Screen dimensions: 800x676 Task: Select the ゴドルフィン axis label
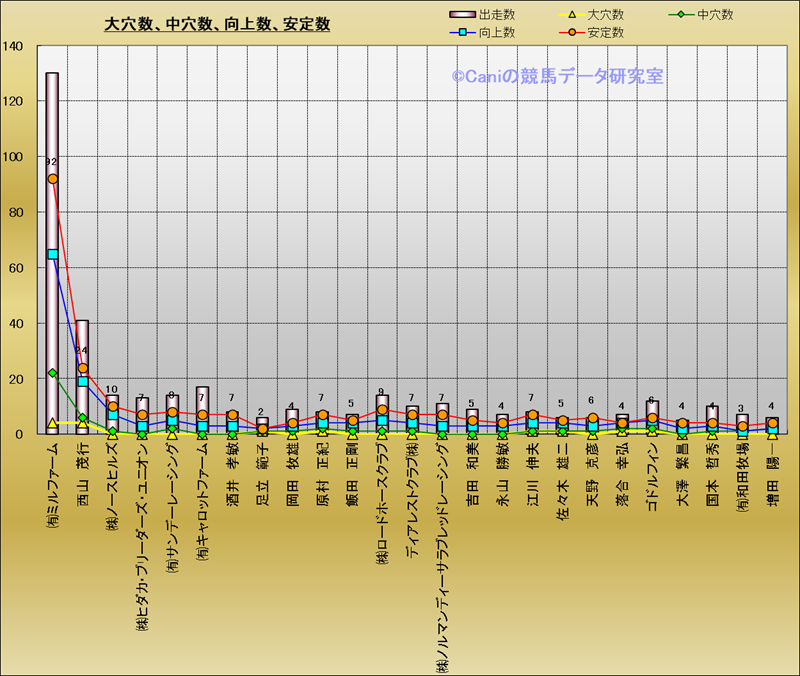652,479
